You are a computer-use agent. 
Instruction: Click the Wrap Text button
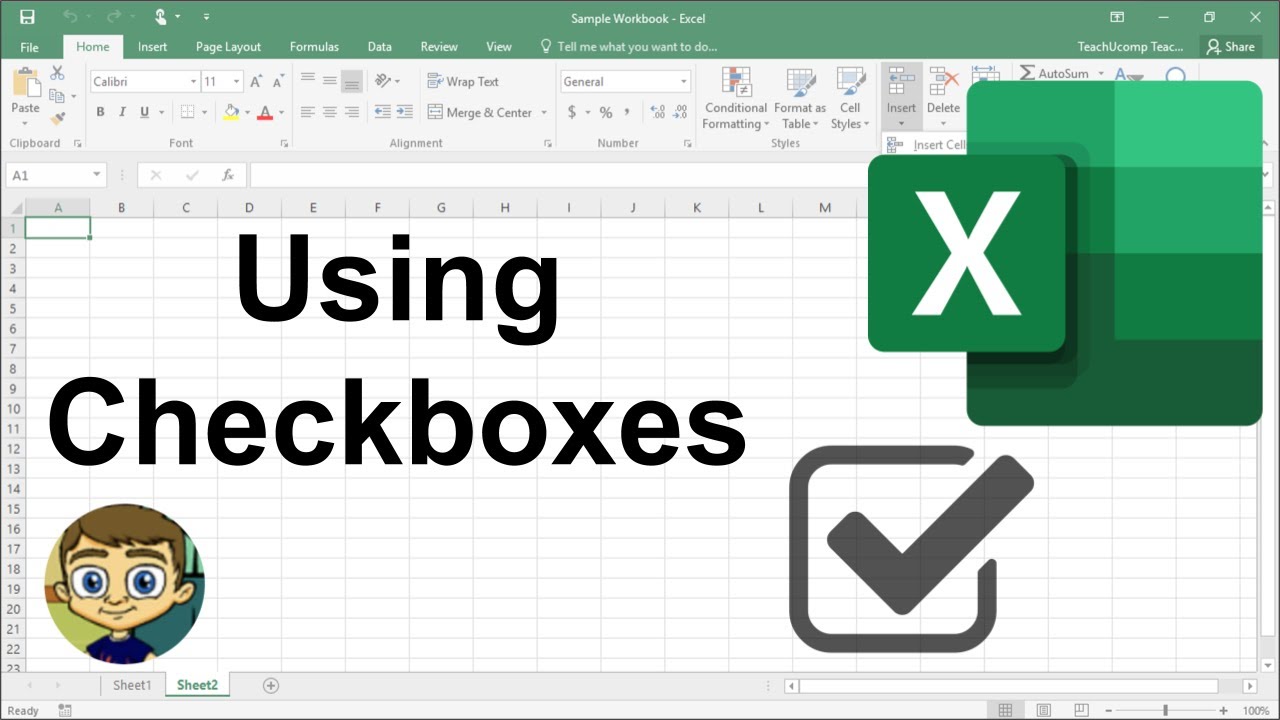(463, 82)
